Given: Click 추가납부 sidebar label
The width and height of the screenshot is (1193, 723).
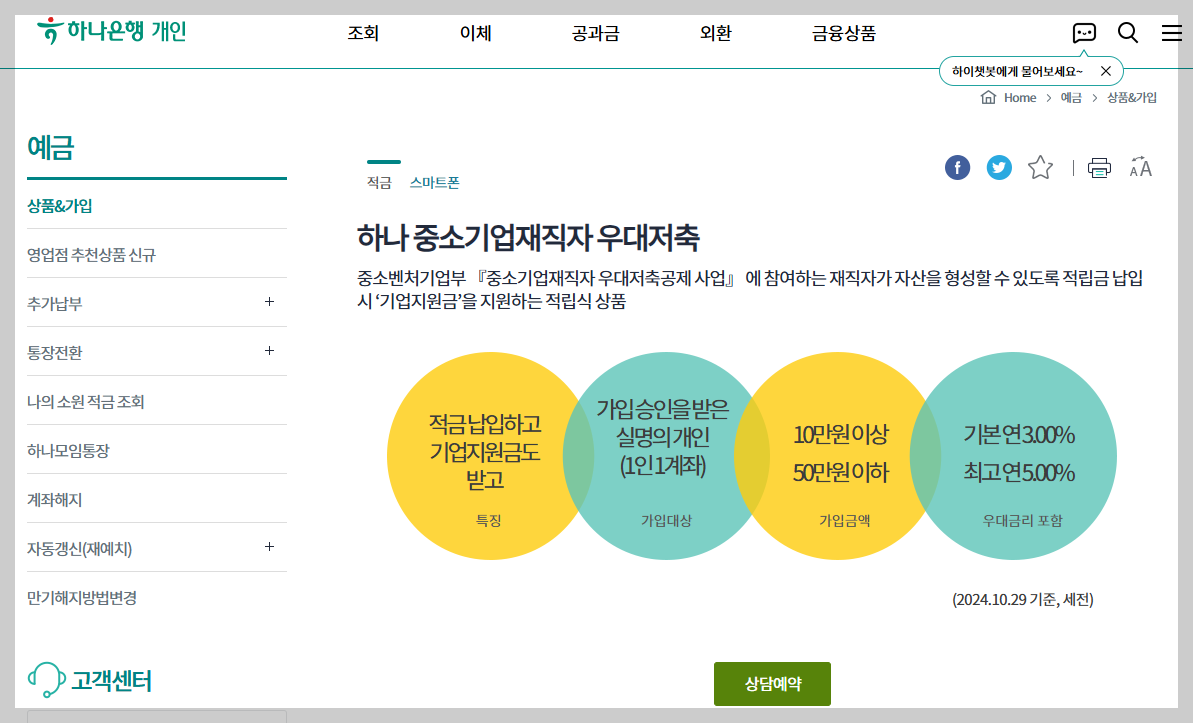Looking at the screenshot, I should pos(55,304).
